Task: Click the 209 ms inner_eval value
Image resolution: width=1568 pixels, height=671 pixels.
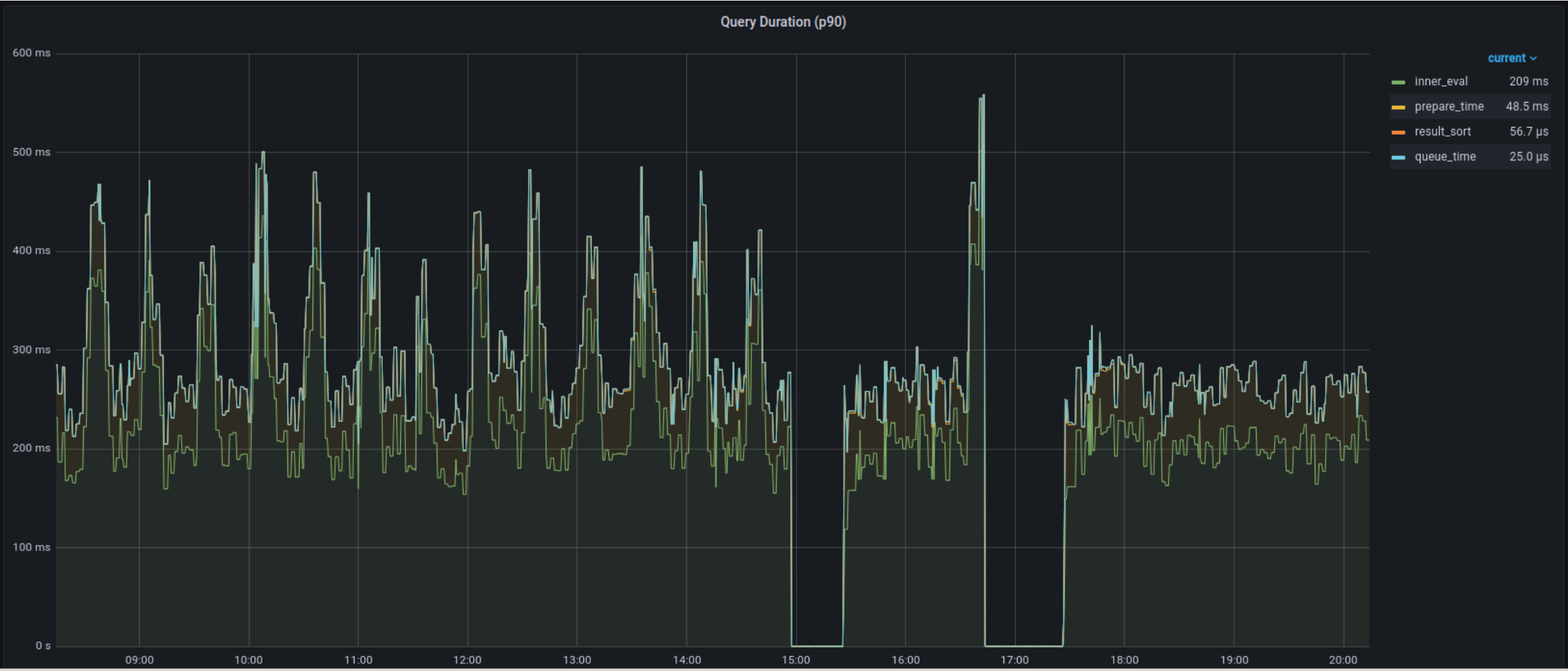Action: click(1528, 81)
